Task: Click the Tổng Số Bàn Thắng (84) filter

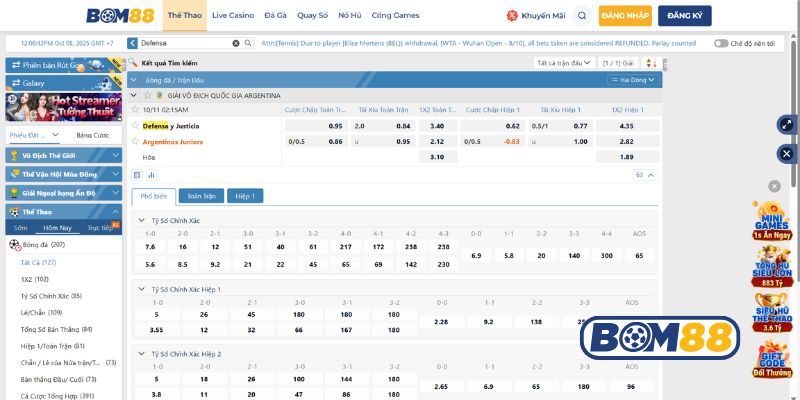Action: pos(57,329)
